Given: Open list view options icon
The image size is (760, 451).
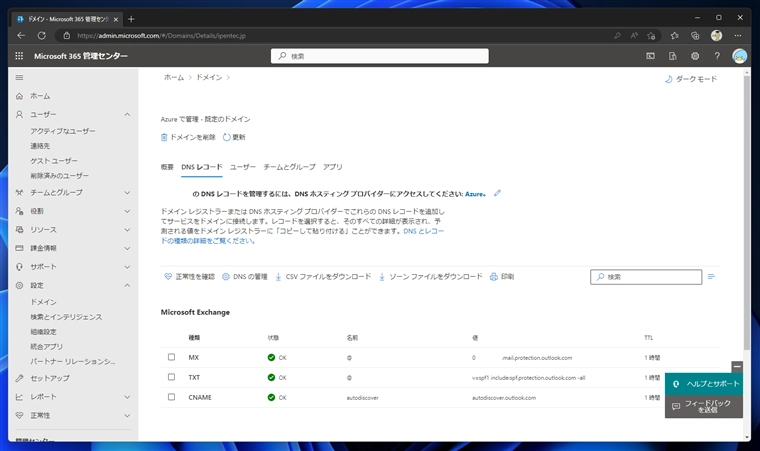Looking at the screenshot, I should click(711, 276).
